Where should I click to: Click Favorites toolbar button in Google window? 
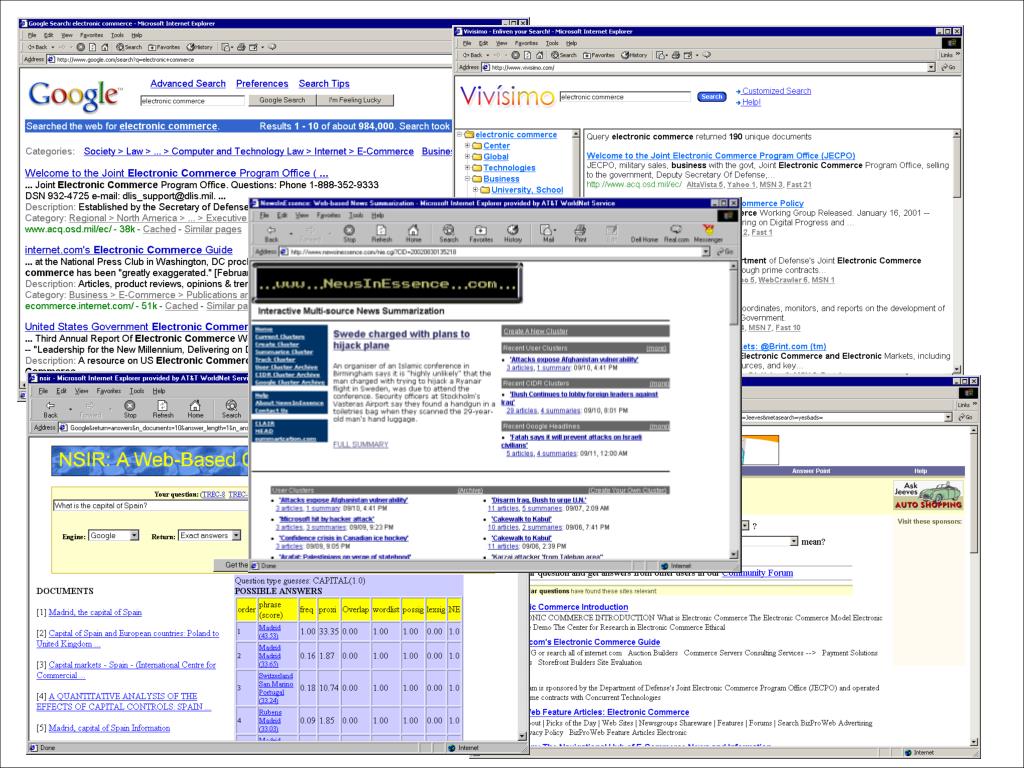pos(164,47)
